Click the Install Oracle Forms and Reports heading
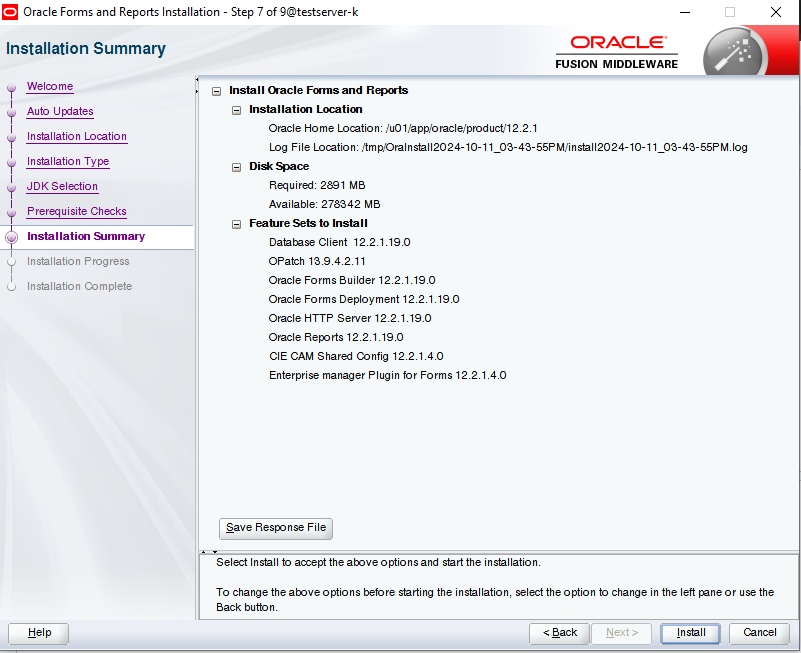 [319, 90]
